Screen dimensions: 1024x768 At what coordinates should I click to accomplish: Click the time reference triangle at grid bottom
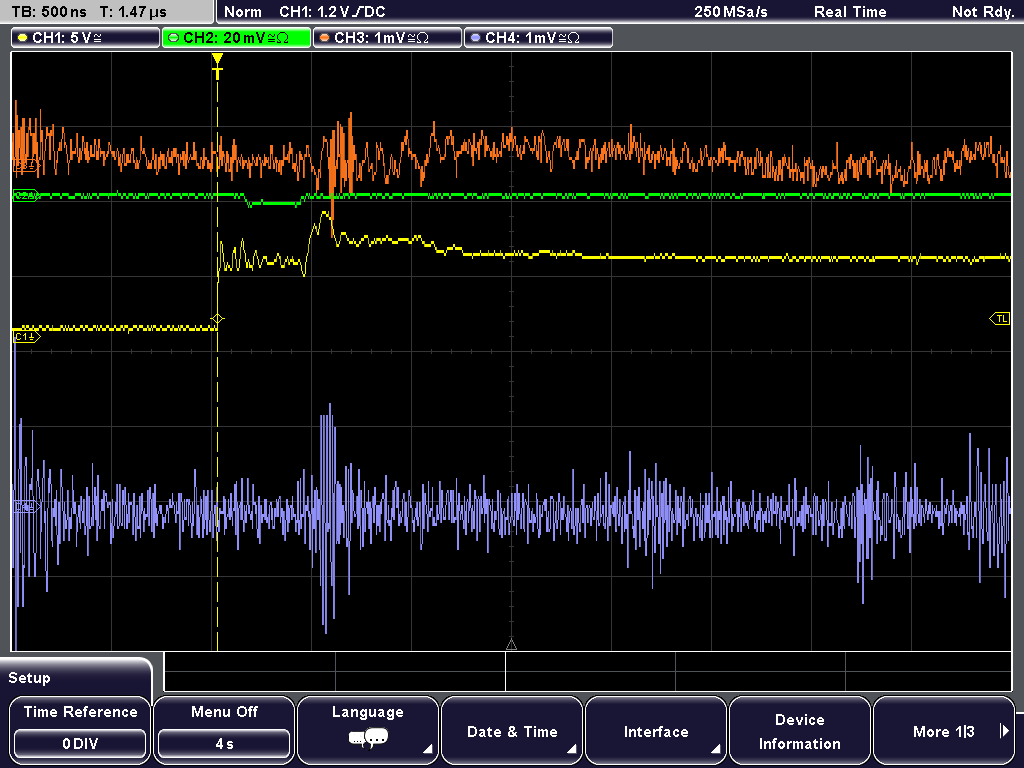tap(511, 645)
